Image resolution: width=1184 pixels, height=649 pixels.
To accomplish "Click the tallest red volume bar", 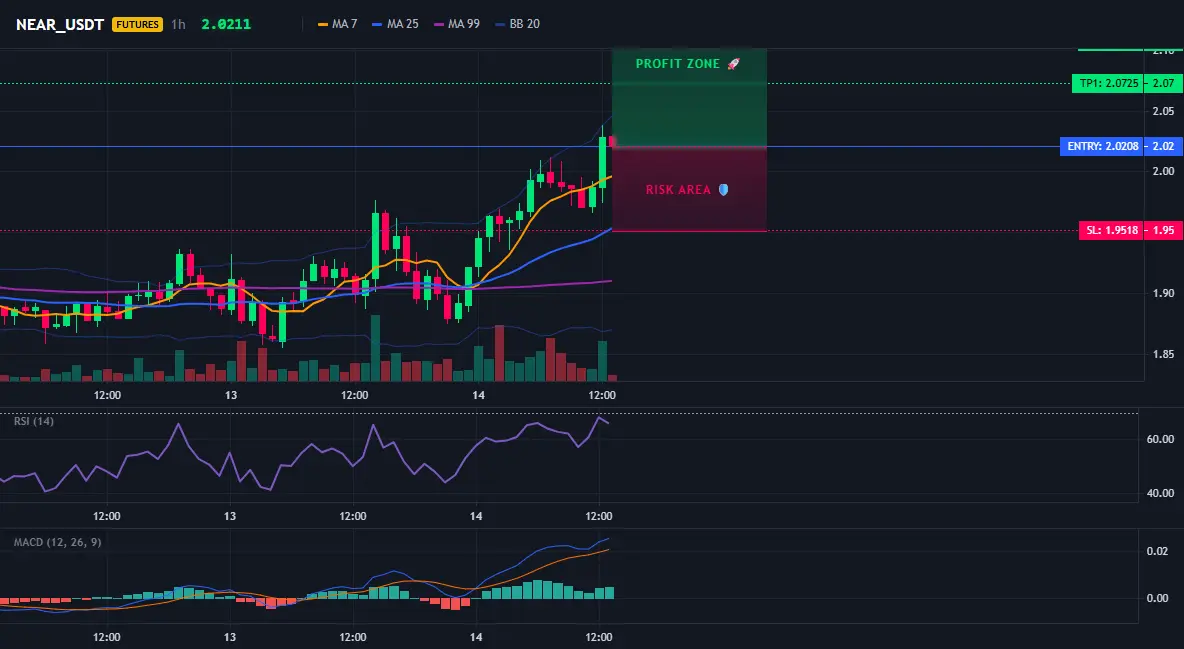I will tap(499, 353).
